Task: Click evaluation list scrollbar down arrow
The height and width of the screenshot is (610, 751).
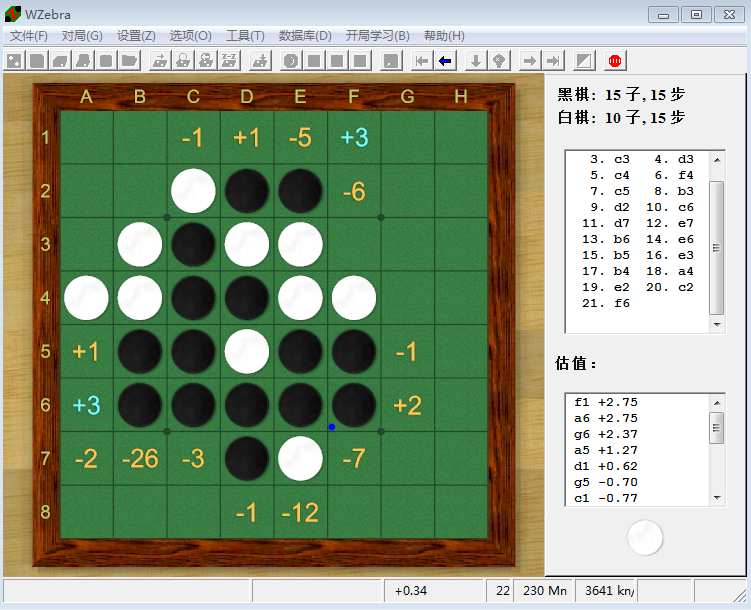Action: coord(717,498)
